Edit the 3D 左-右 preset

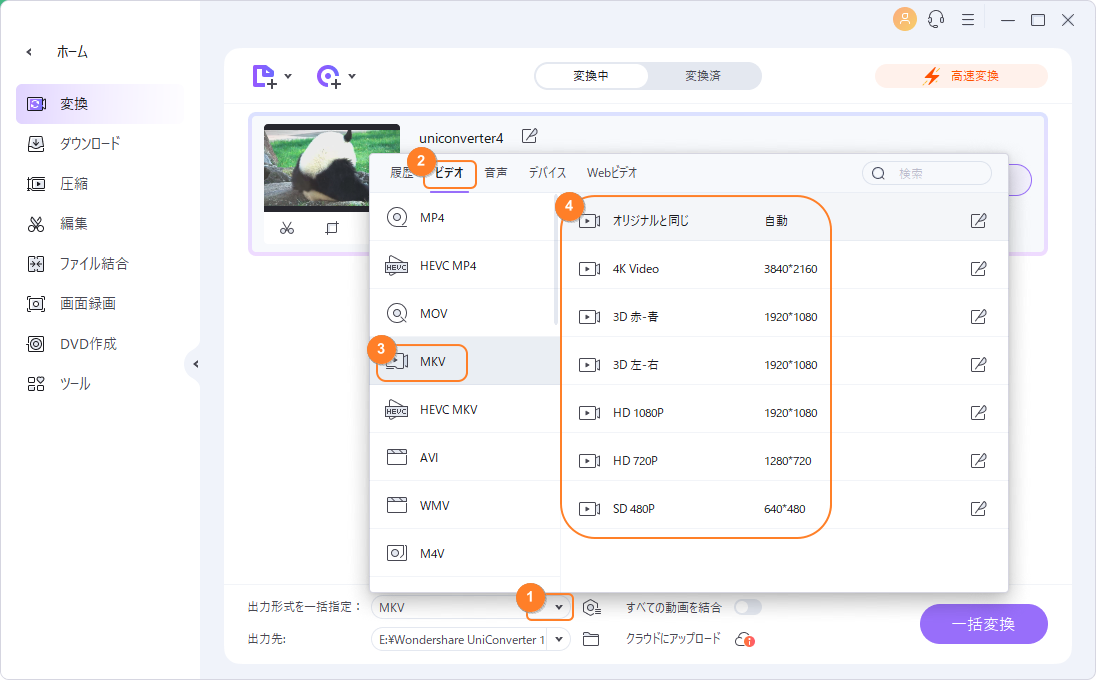pyautogui.click(x=979, y=365)
